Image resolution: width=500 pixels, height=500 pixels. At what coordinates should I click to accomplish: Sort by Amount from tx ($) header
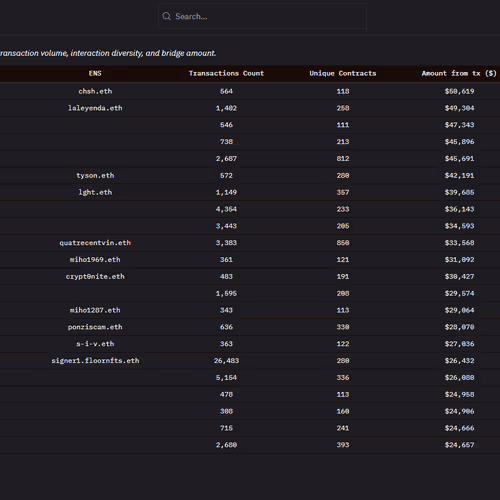459,73
